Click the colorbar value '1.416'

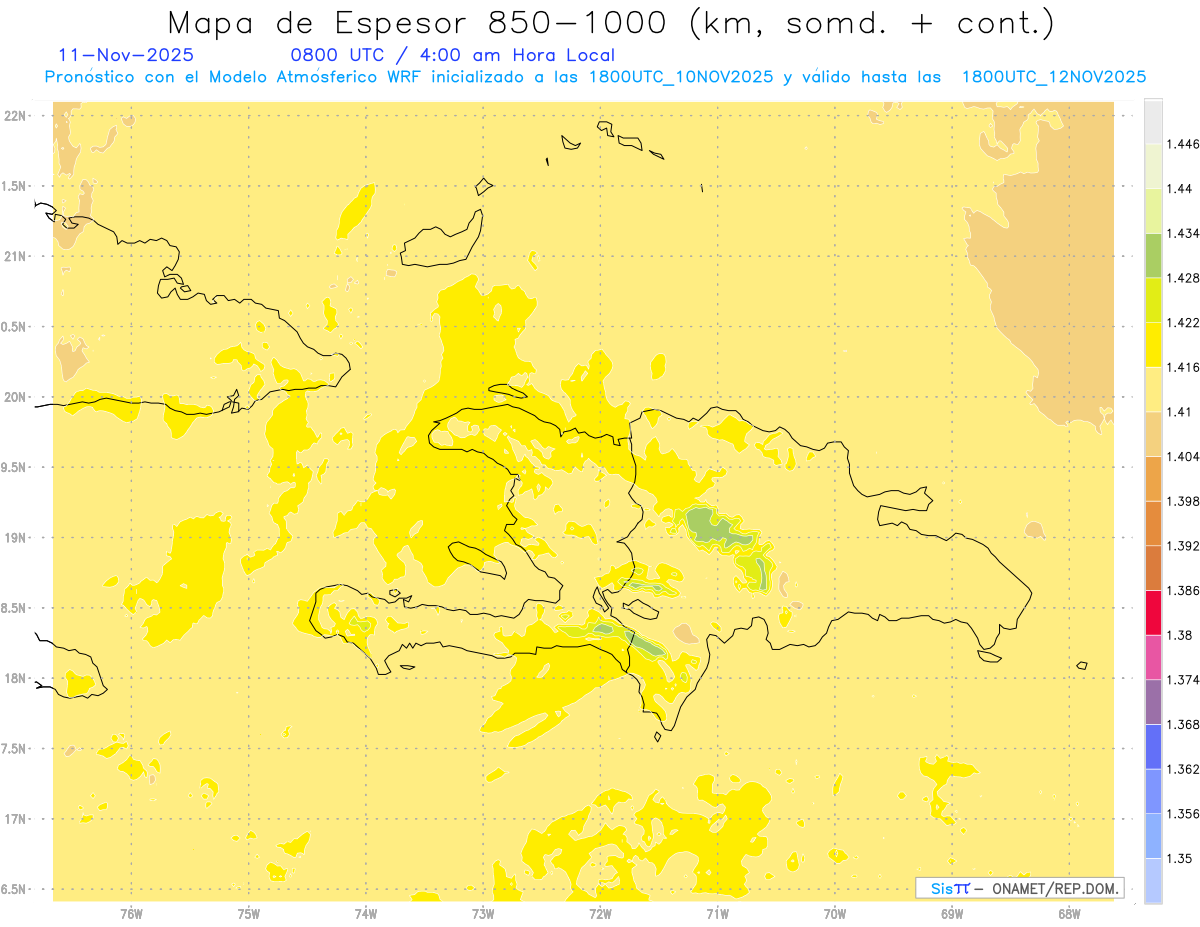click(x=1182, y=367)
